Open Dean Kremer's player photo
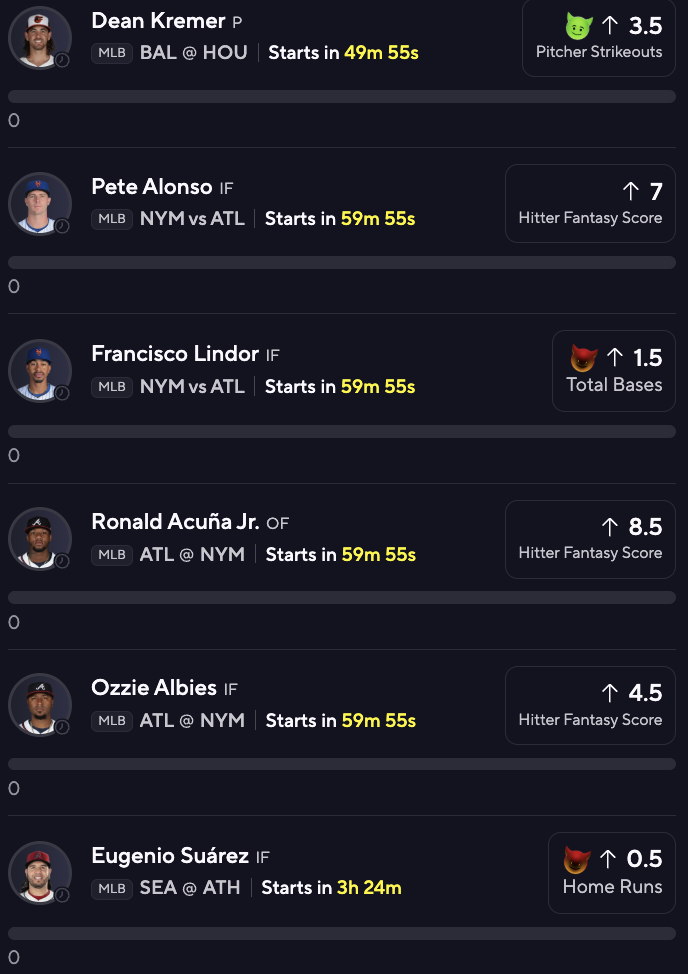This screenshot has width=688, height=974. coord(40,37)
